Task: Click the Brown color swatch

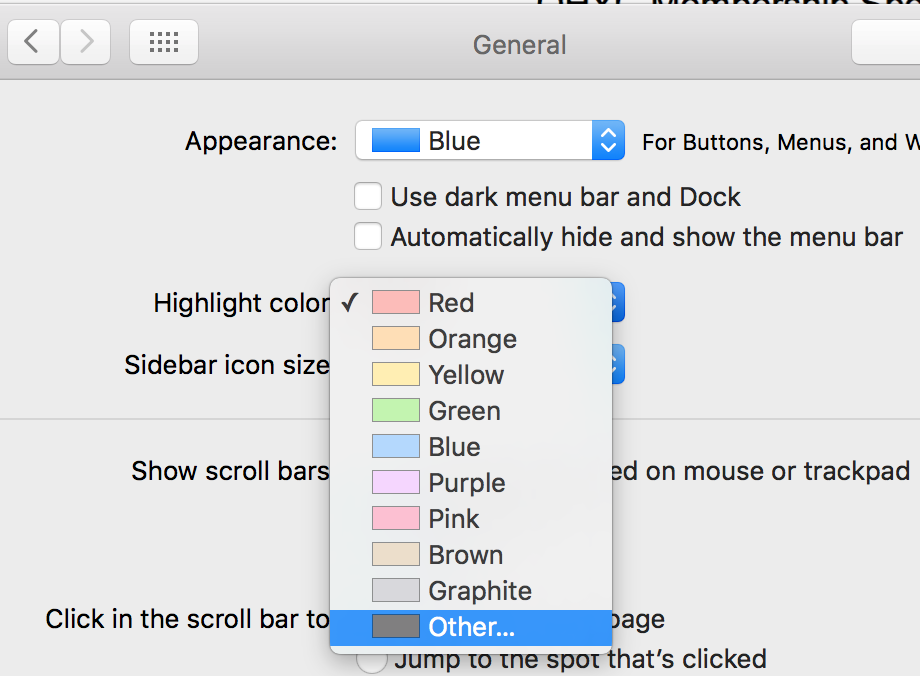Action: click(x=396, y=555)
